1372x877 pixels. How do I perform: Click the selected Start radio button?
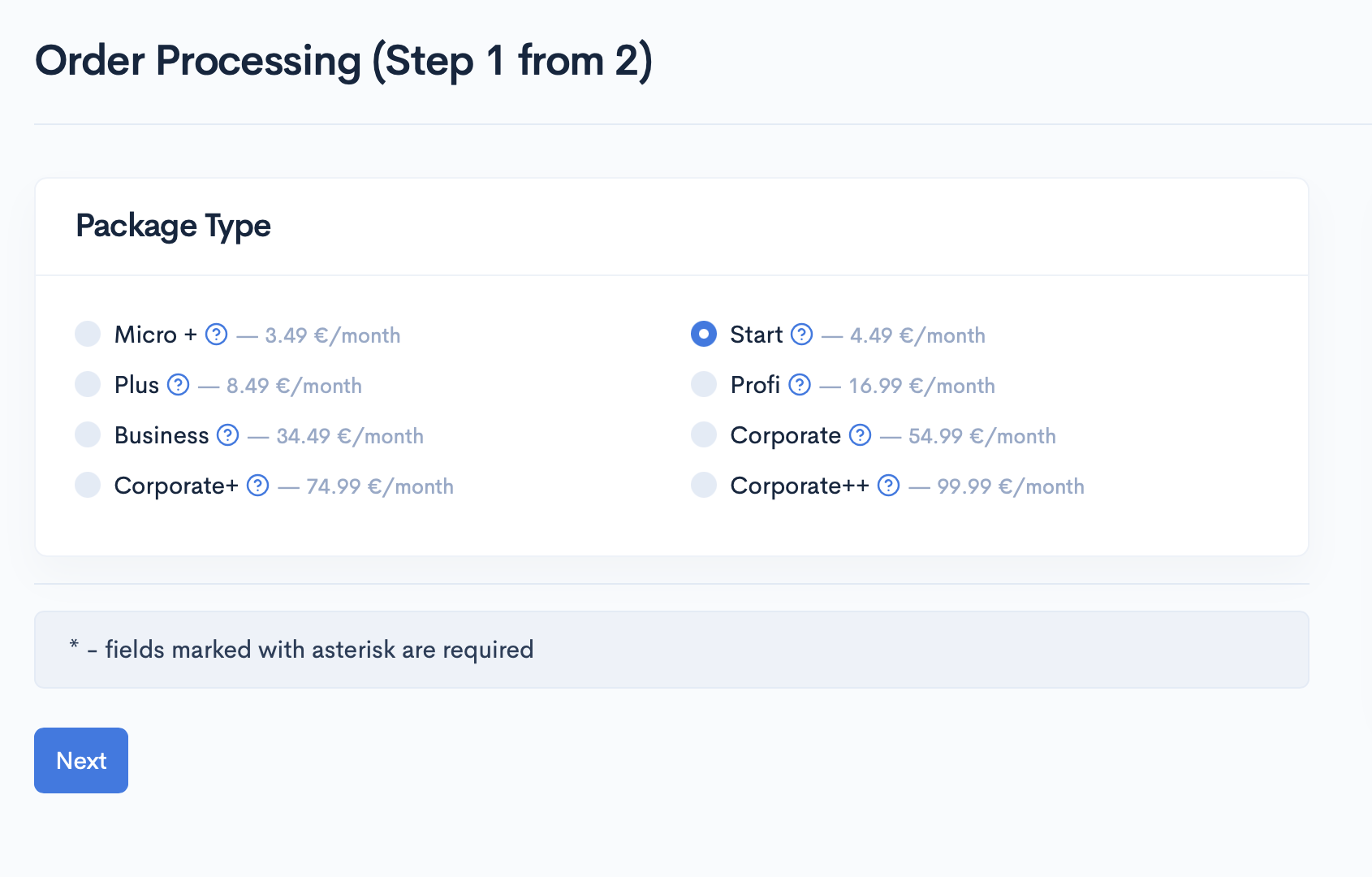704,334
